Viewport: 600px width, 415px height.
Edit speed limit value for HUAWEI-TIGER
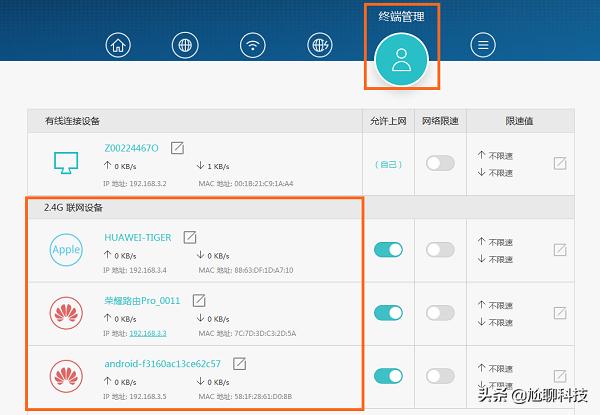pyautogui.click(x=560, y=250)
